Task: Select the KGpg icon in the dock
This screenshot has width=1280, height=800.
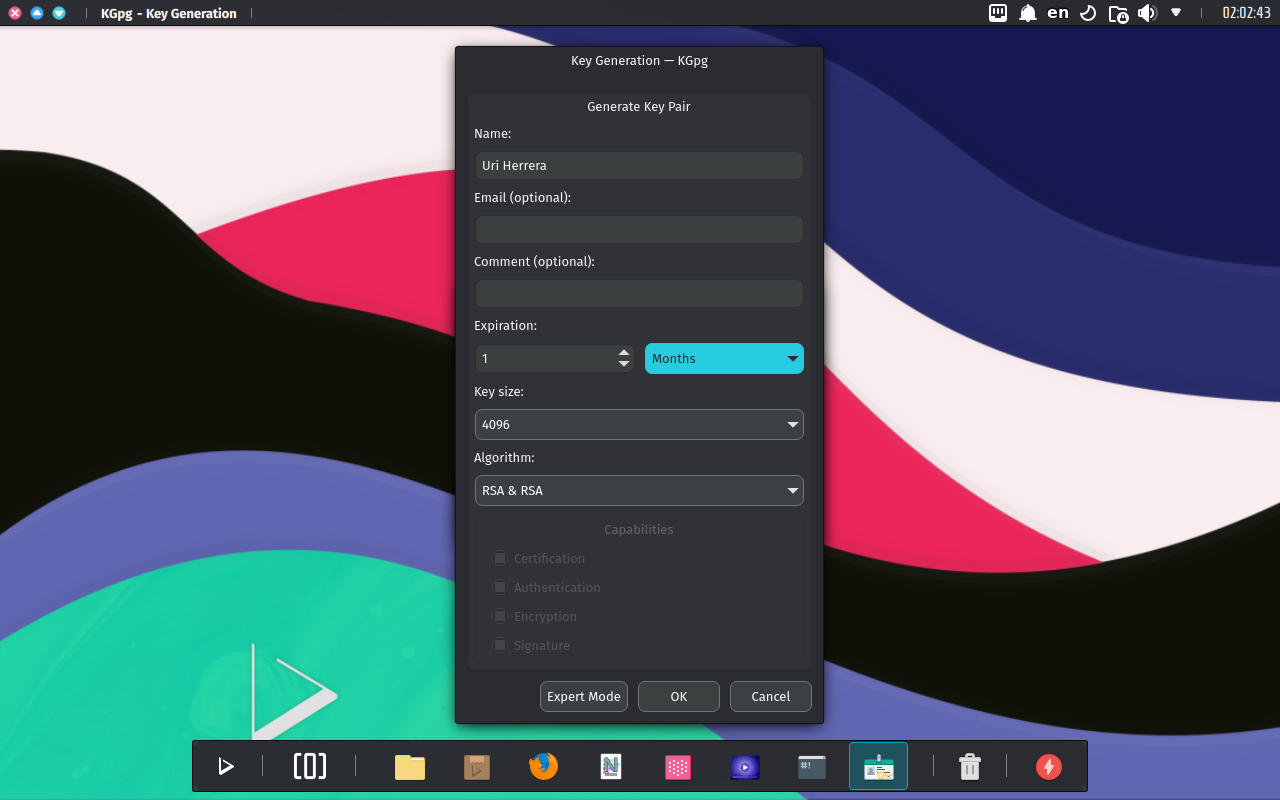Action: click(878, 767)
